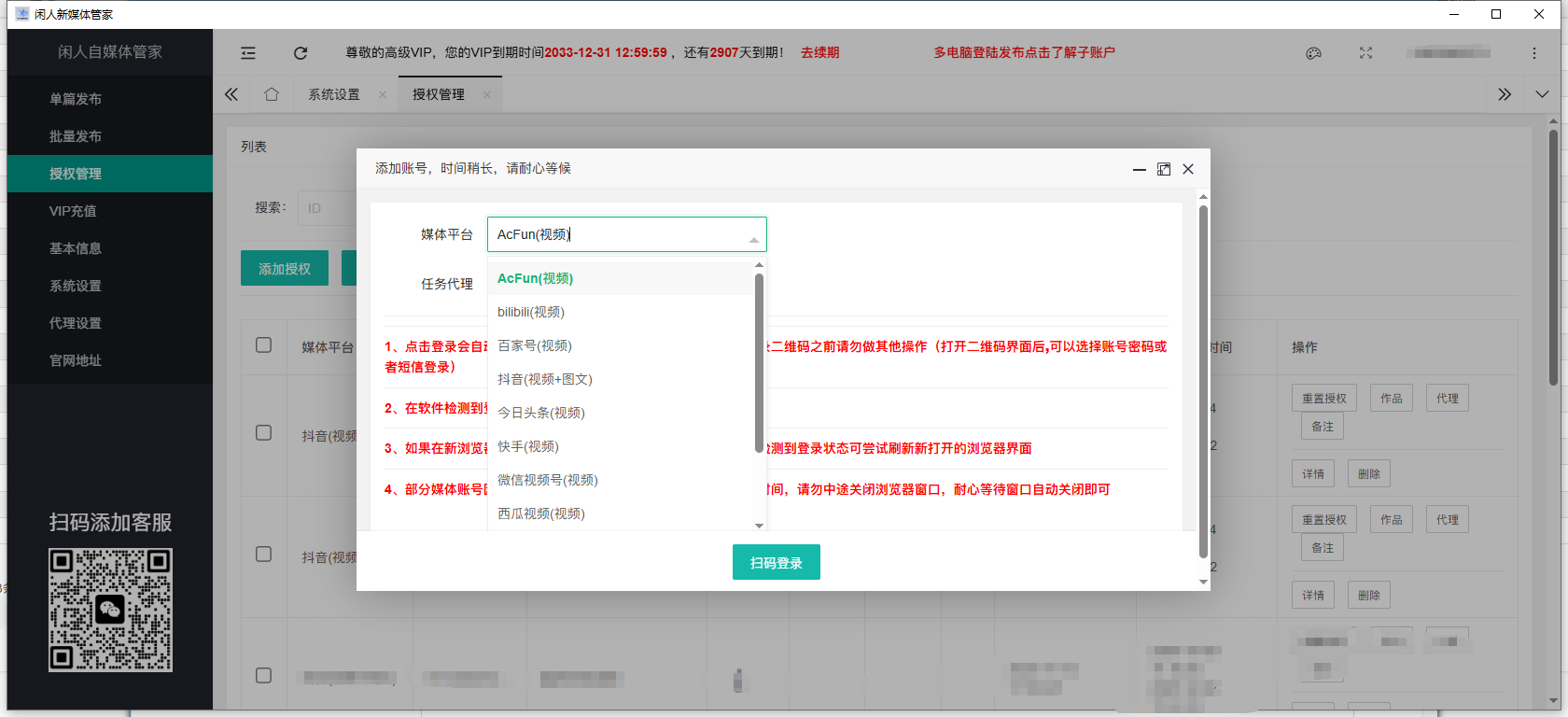Check the second 抖音 row checkbox

click(x=264, y=555)
